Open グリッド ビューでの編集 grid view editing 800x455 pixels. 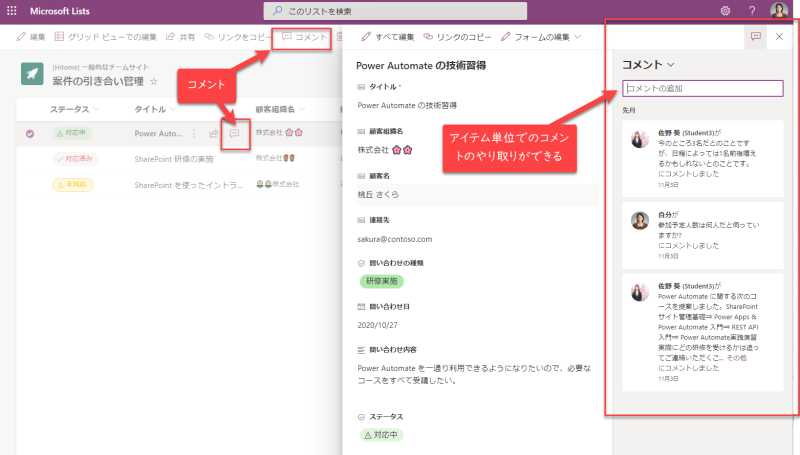(106, 37)
